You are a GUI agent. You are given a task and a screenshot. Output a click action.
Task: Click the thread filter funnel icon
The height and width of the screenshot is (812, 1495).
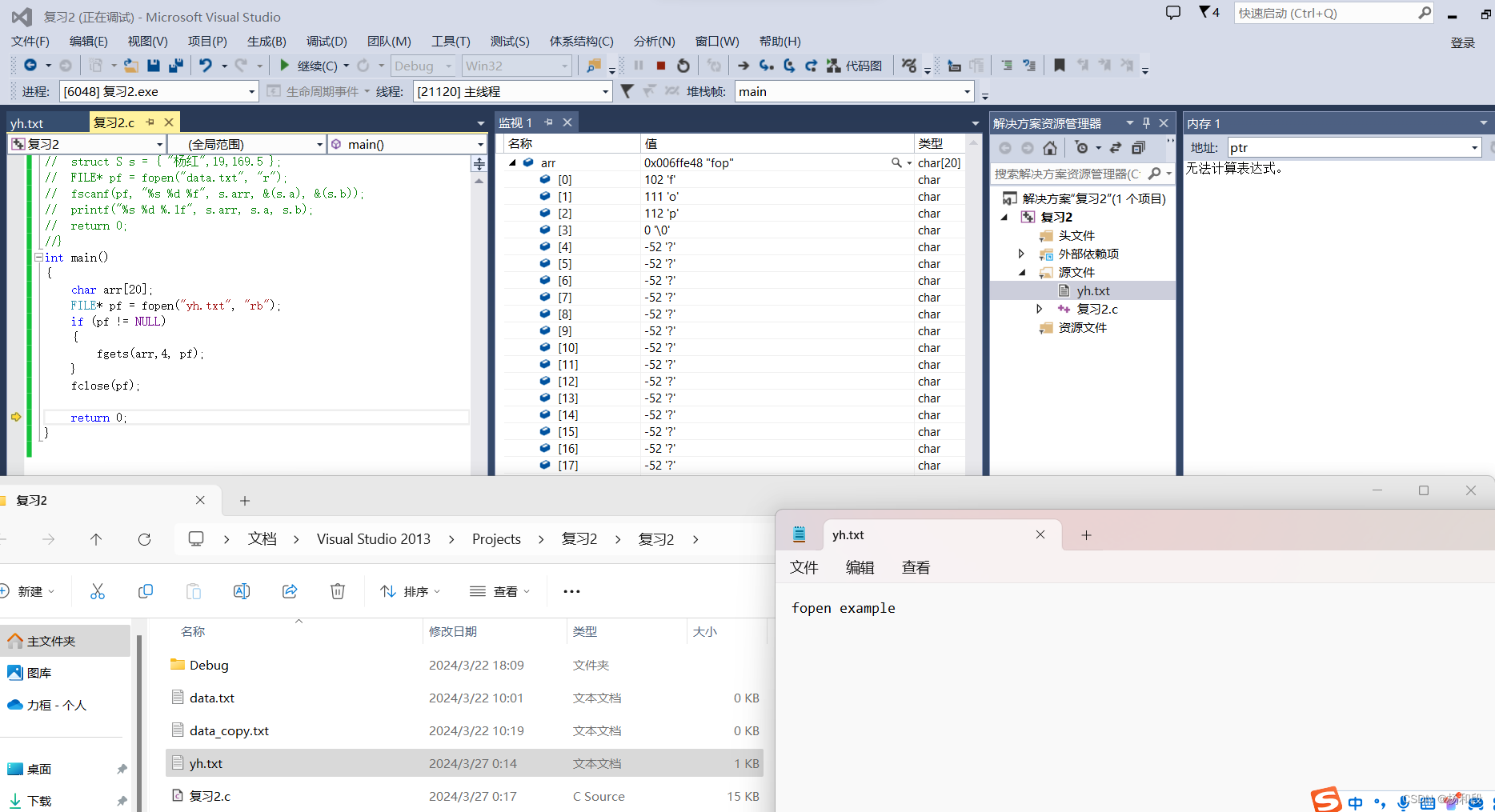[627, 91]
